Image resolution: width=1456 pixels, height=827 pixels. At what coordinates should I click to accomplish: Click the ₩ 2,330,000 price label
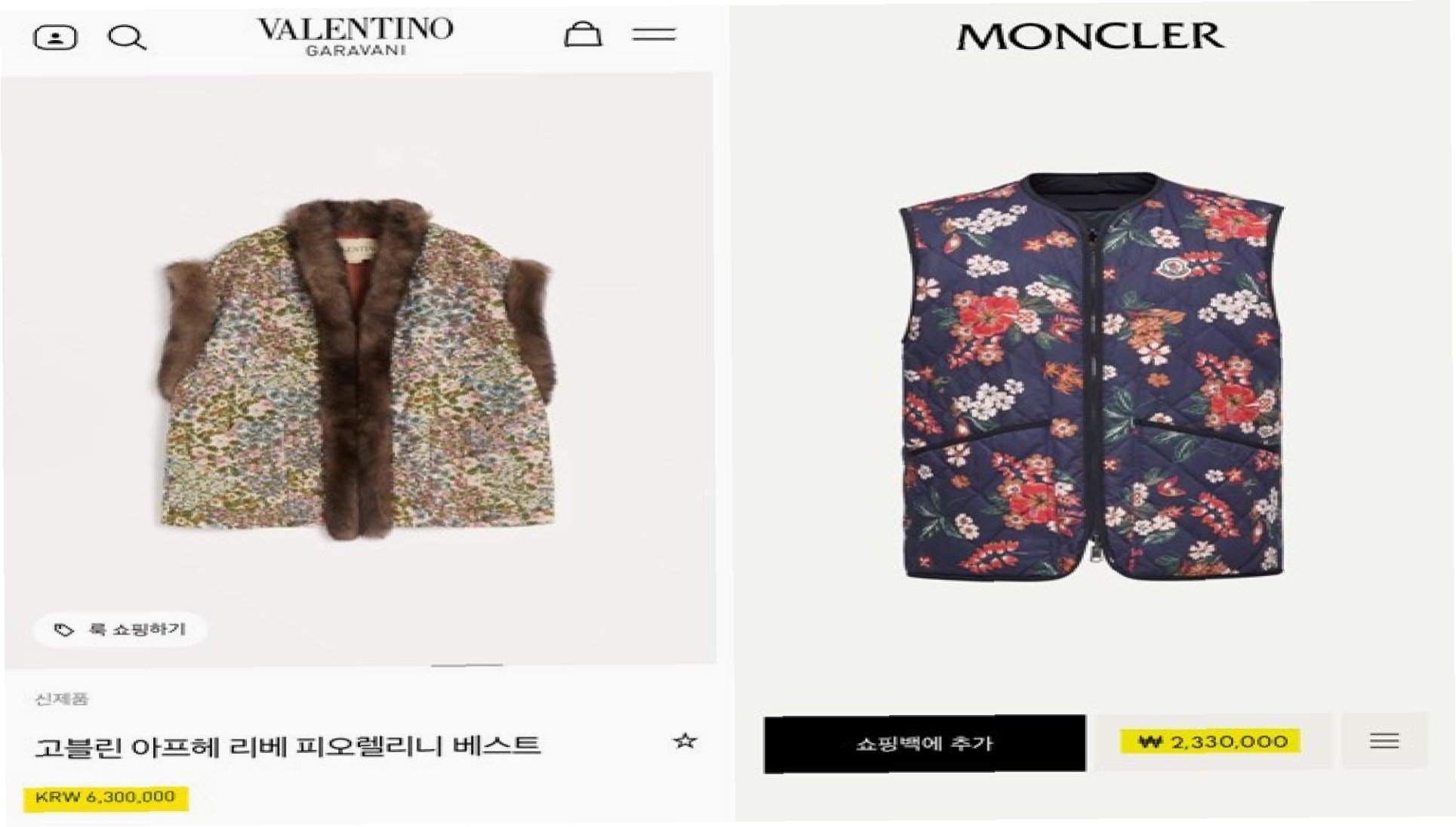(1211, 742)
